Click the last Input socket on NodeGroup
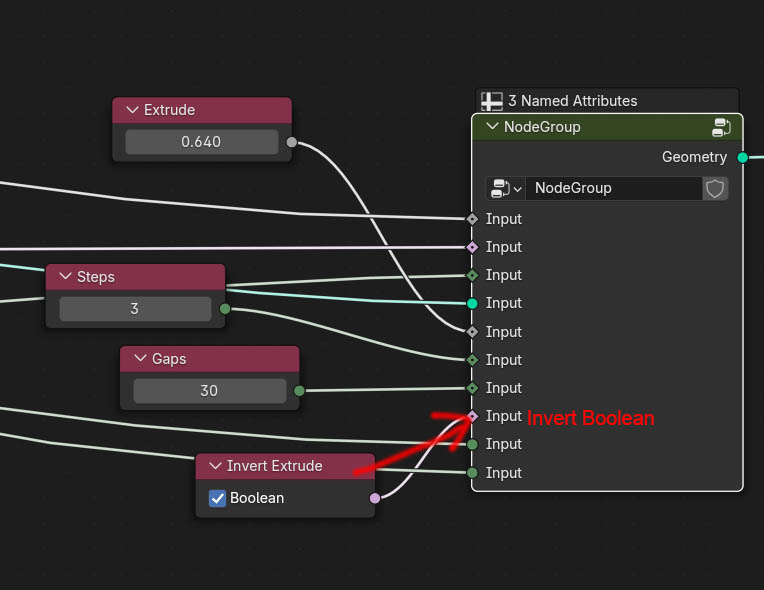This screenshot has width=764, height=590. point(472,473)
